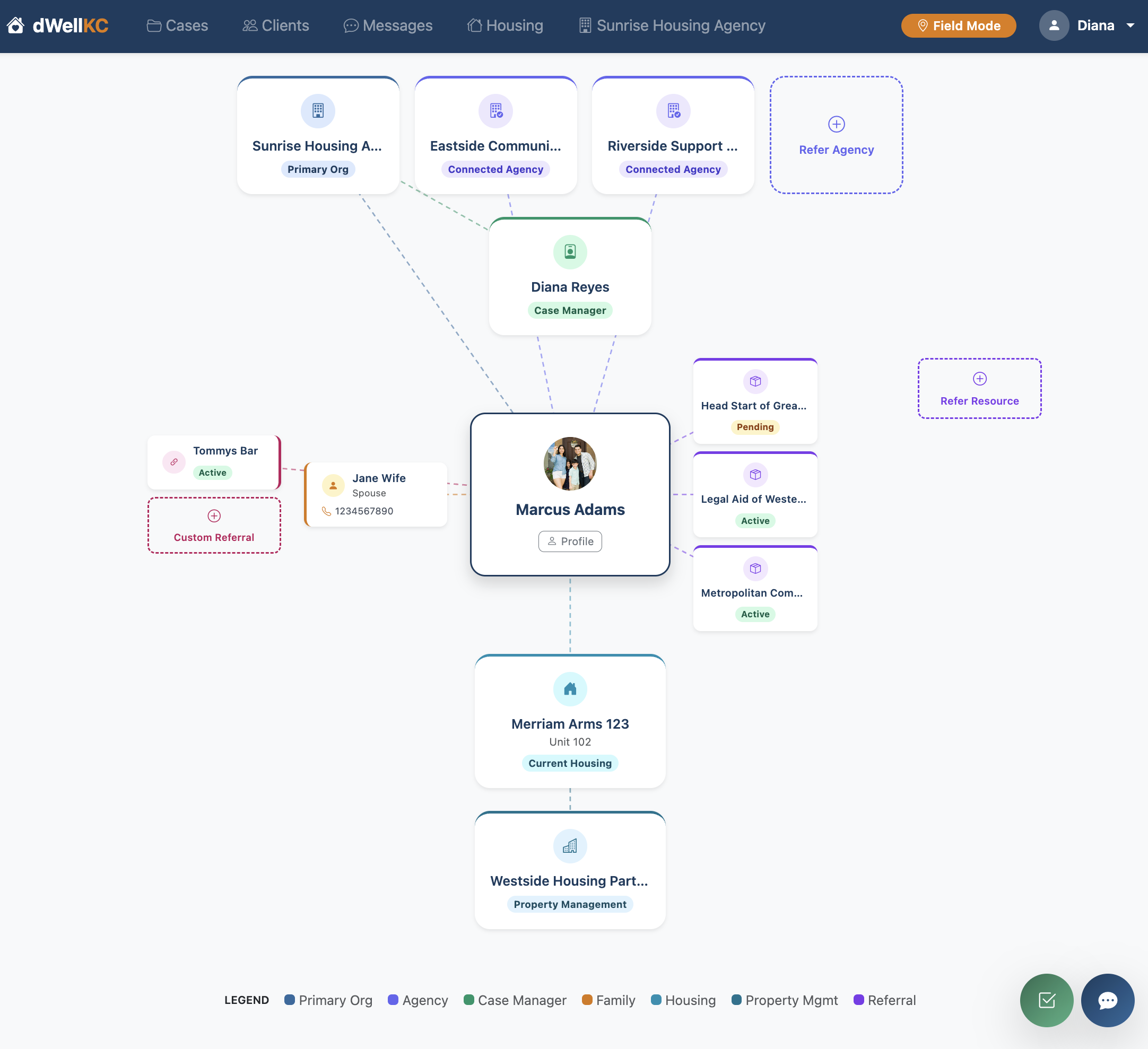Click the Legal Aid of Weste... title
Viewport: 1148px width, 1049px height.
(753, 499)
